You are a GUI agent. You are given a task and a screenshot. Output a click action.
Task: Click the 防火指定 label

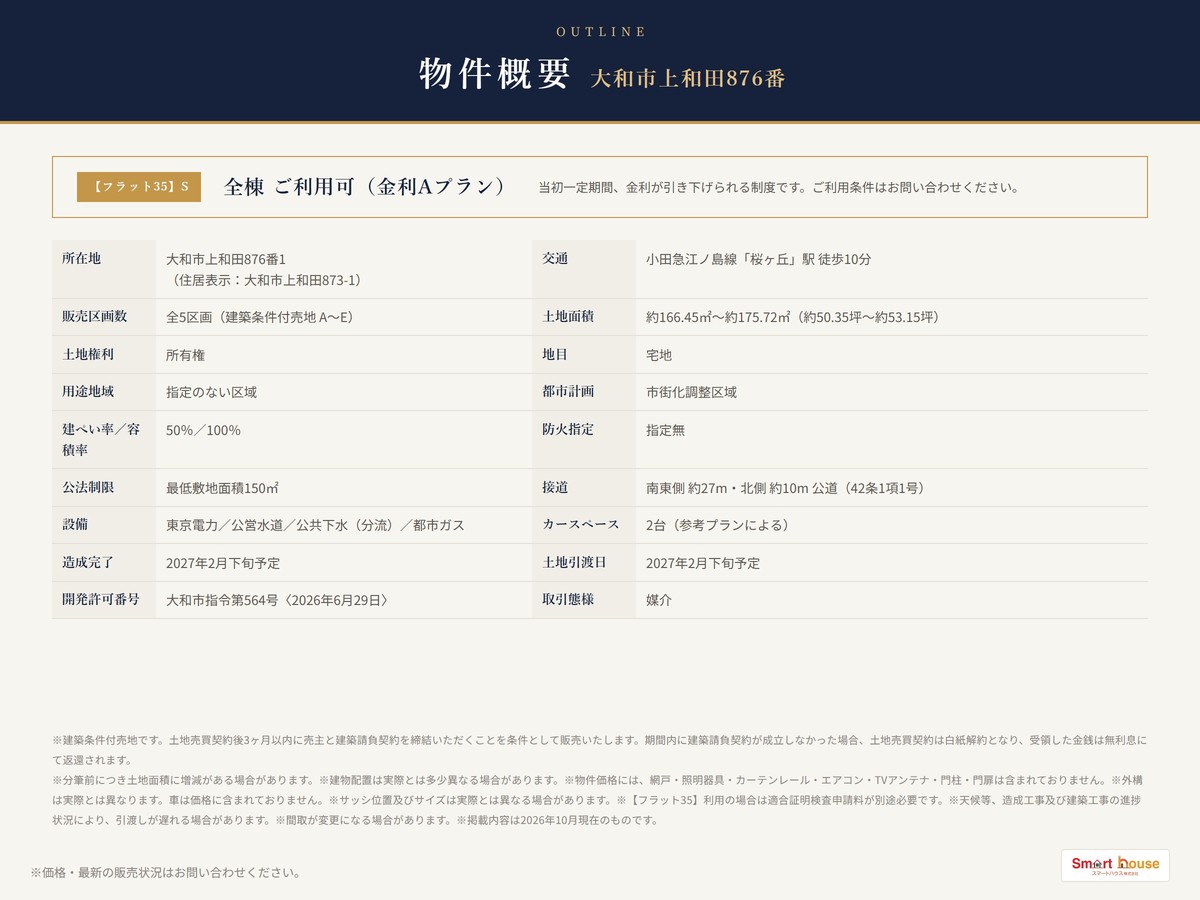coord(568,430)
